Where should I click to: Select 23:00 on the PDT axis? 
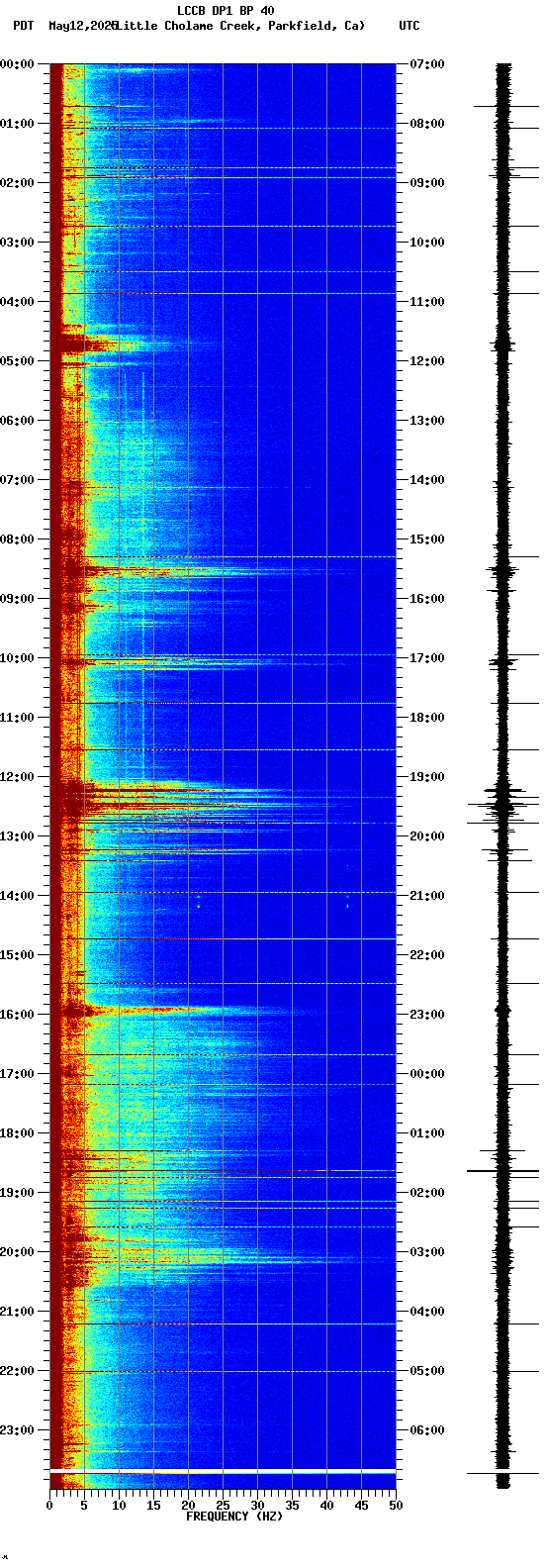click(18, 1430)
